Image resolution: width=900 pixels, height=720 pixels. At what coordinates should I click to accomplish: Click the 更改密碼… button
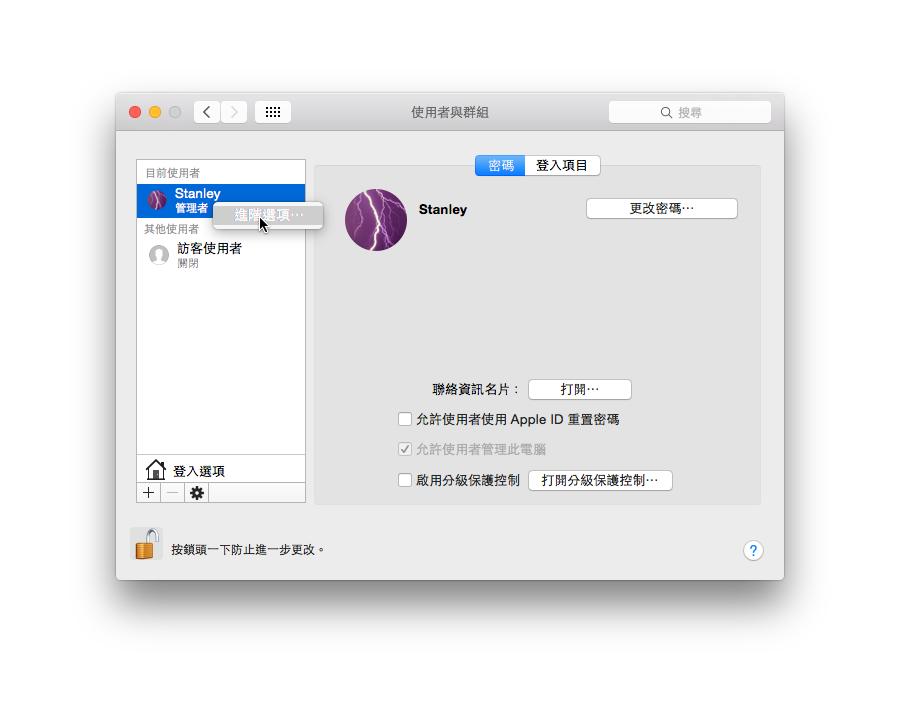661,208
